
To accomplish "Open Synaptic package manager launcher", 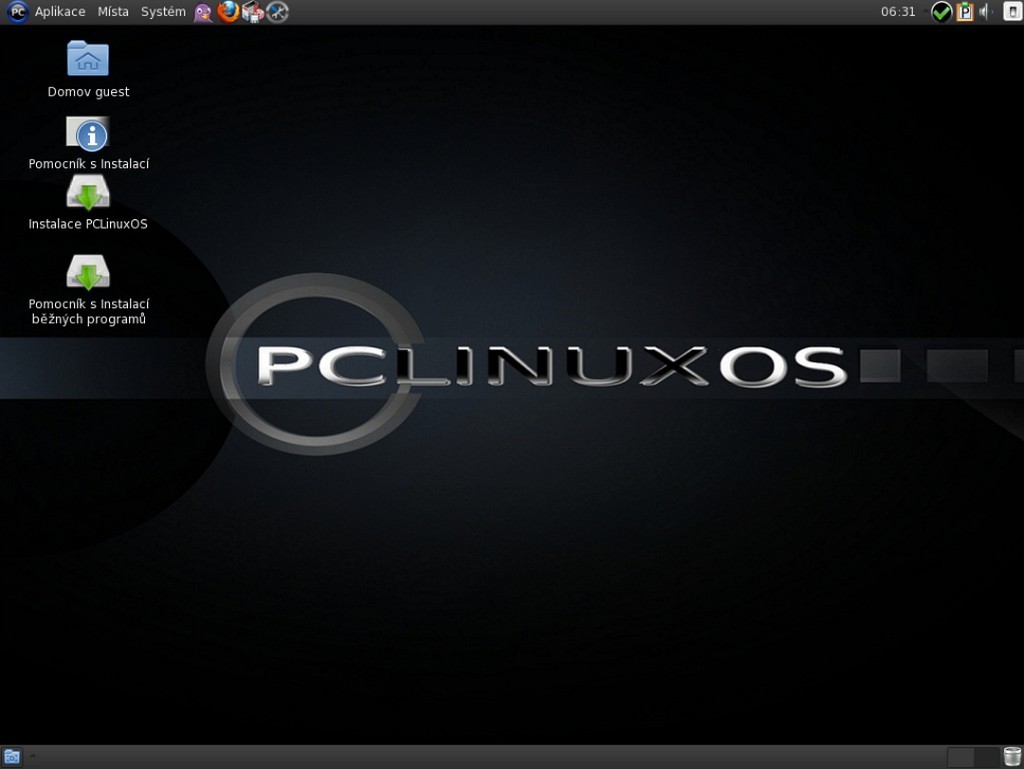I will [253, 12].
